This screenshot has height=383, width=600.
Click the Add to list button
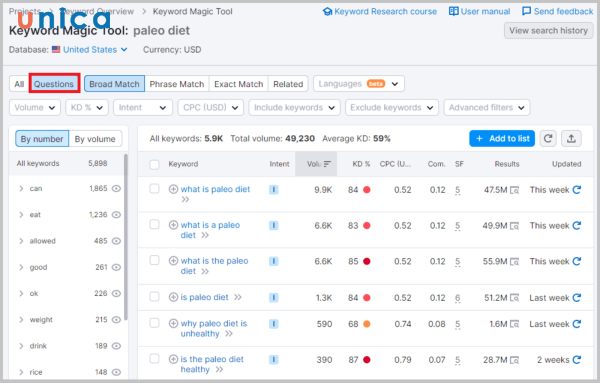click(x=502, y=139)
